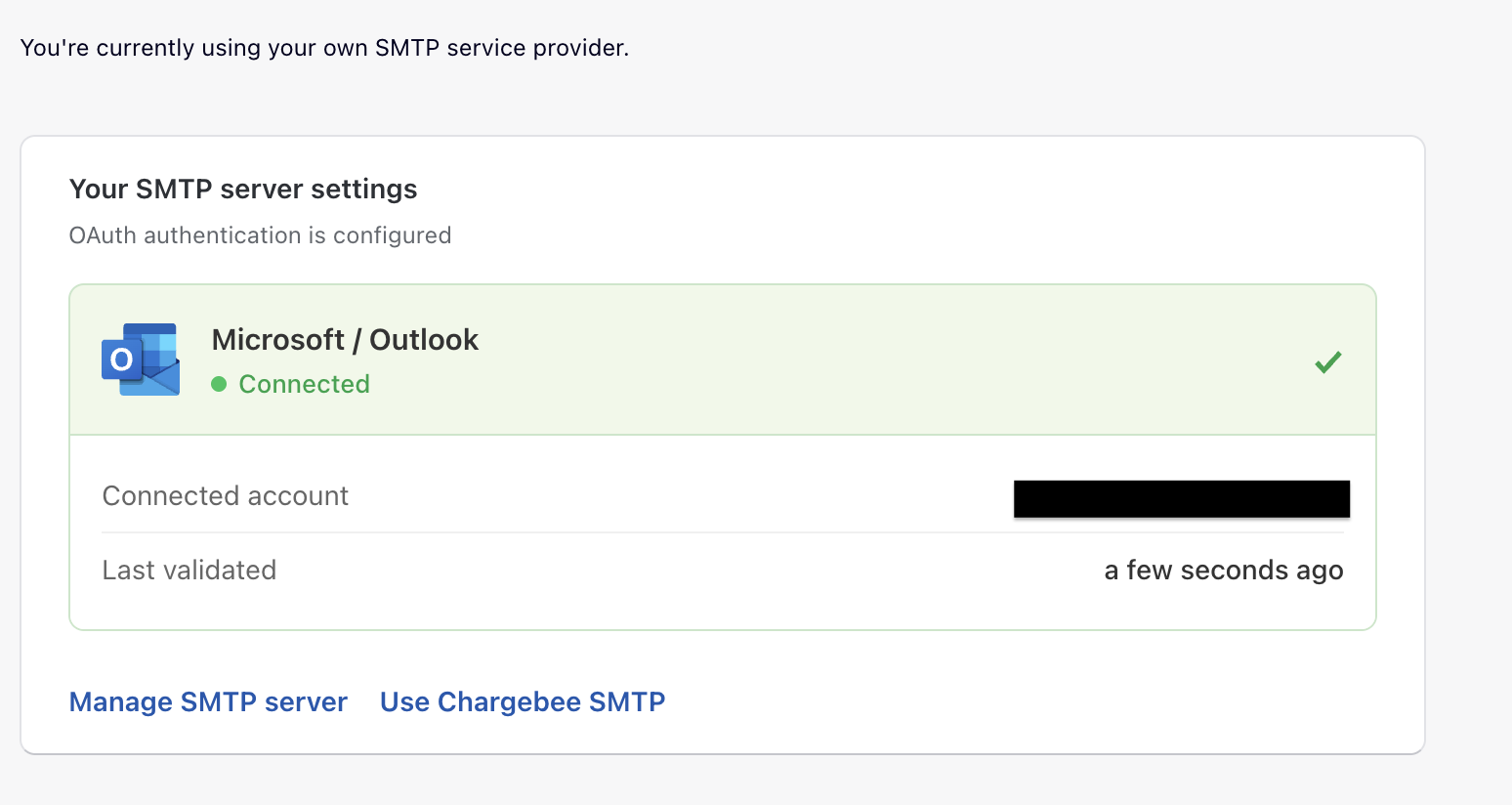The image size is (1512, 805).
Task: Click the checkmark indicating successful validation
Action: tap(1328, 361)
